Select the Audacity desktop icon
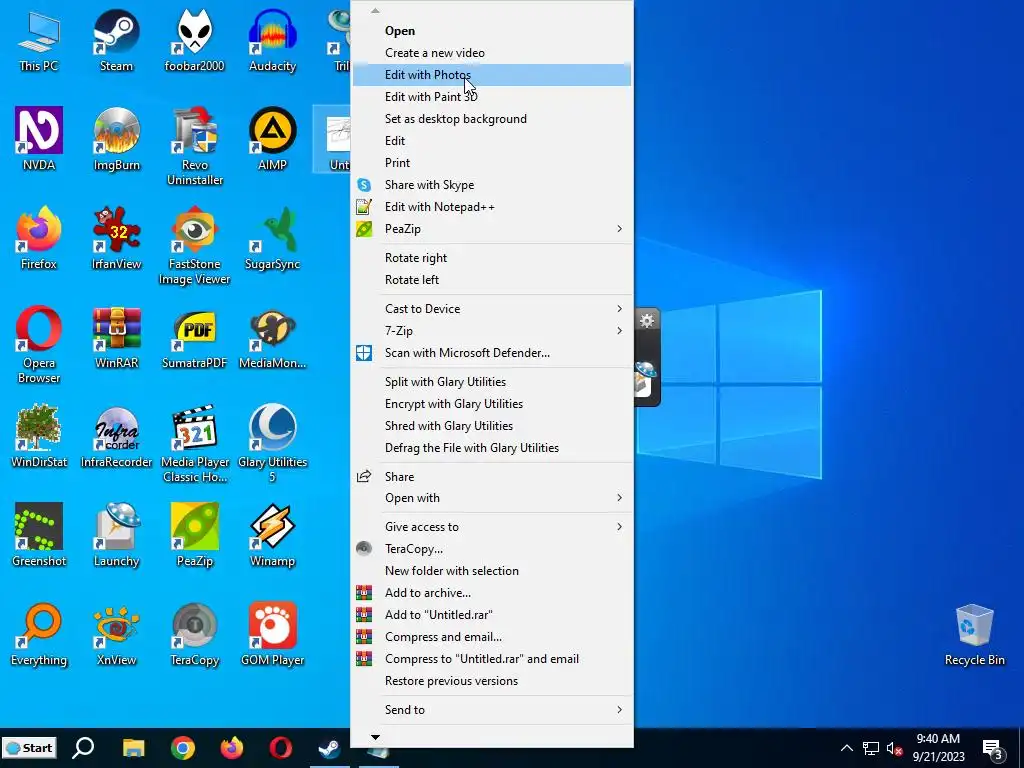 272,40
